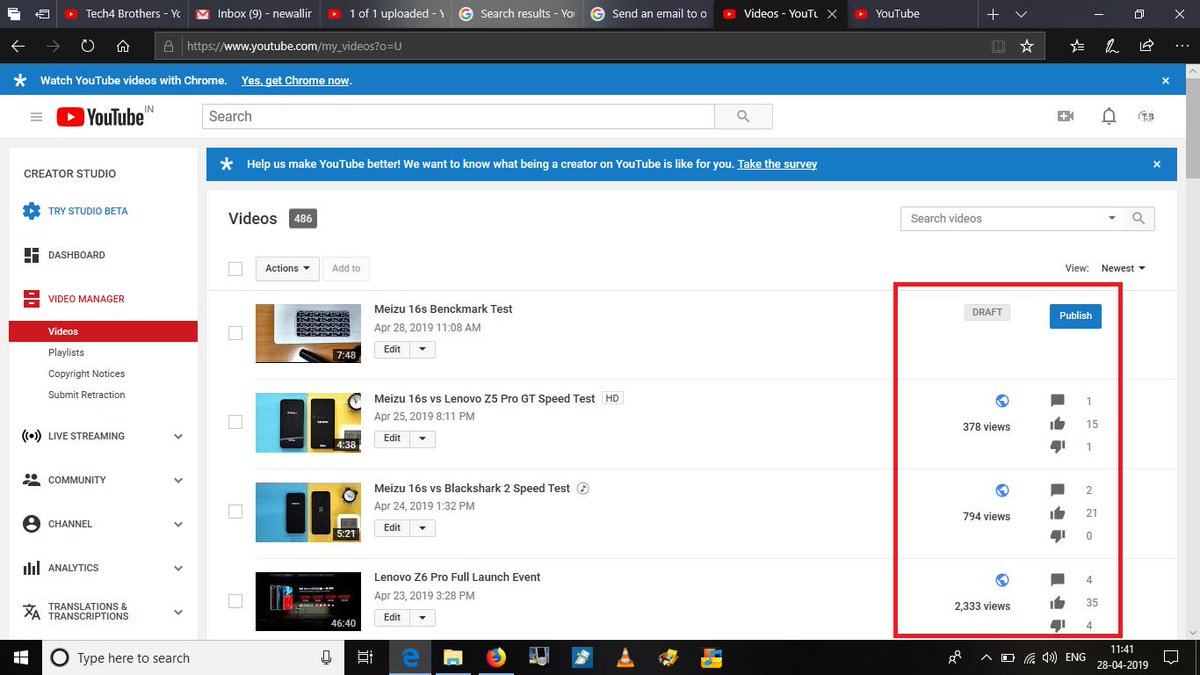Click the HD badge on Lenovo Z5 video

(612, 398)
